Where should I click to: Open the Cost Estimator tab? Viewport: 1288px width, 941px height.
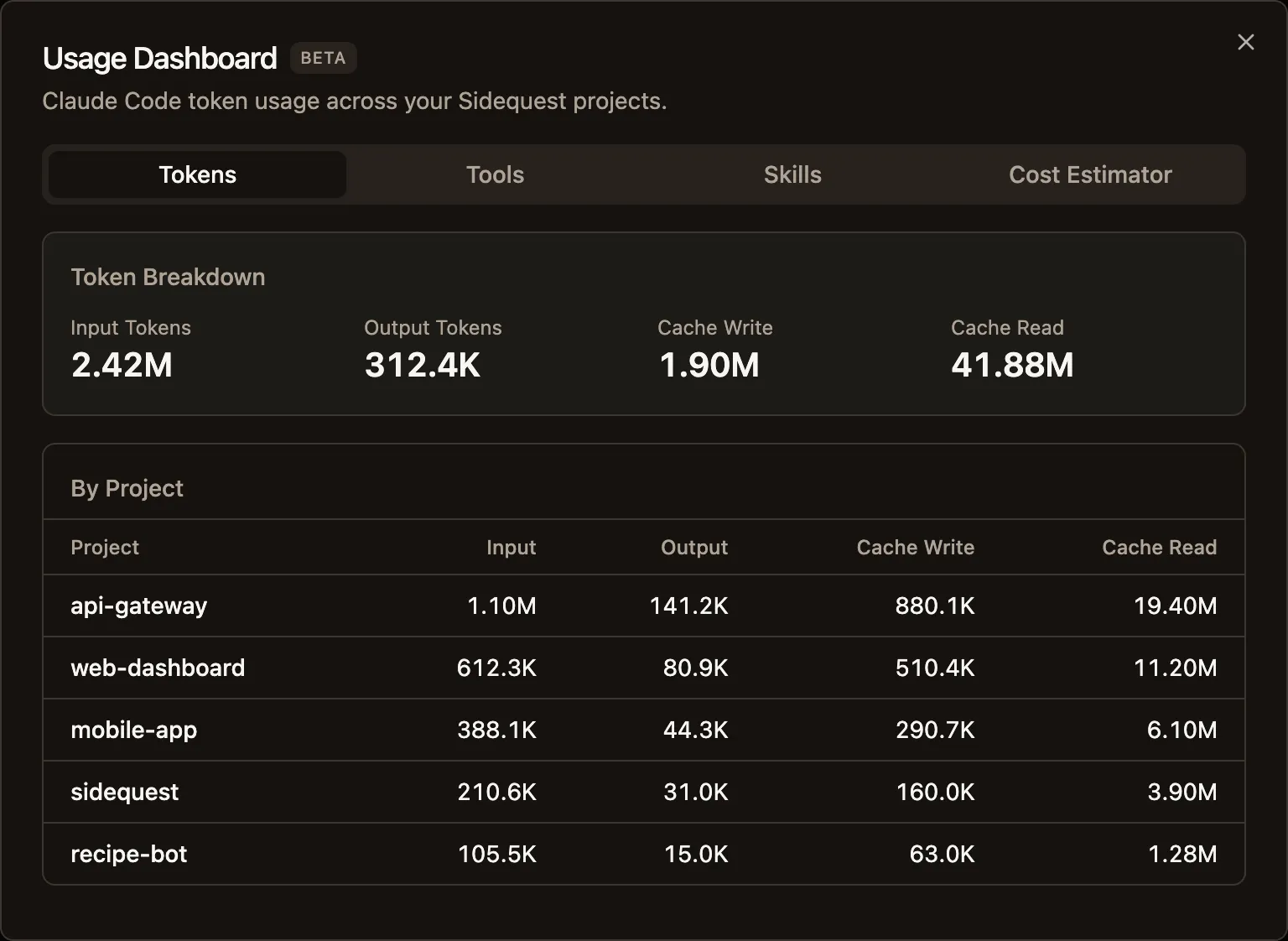coord(1090,174)
